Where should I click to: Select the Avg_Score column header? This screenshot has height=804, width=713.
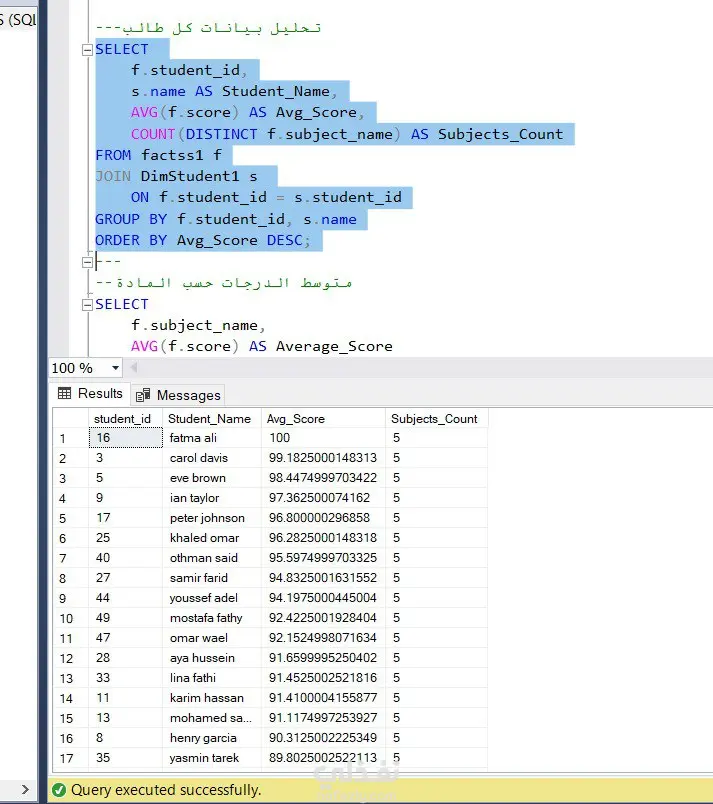[323, 418]
